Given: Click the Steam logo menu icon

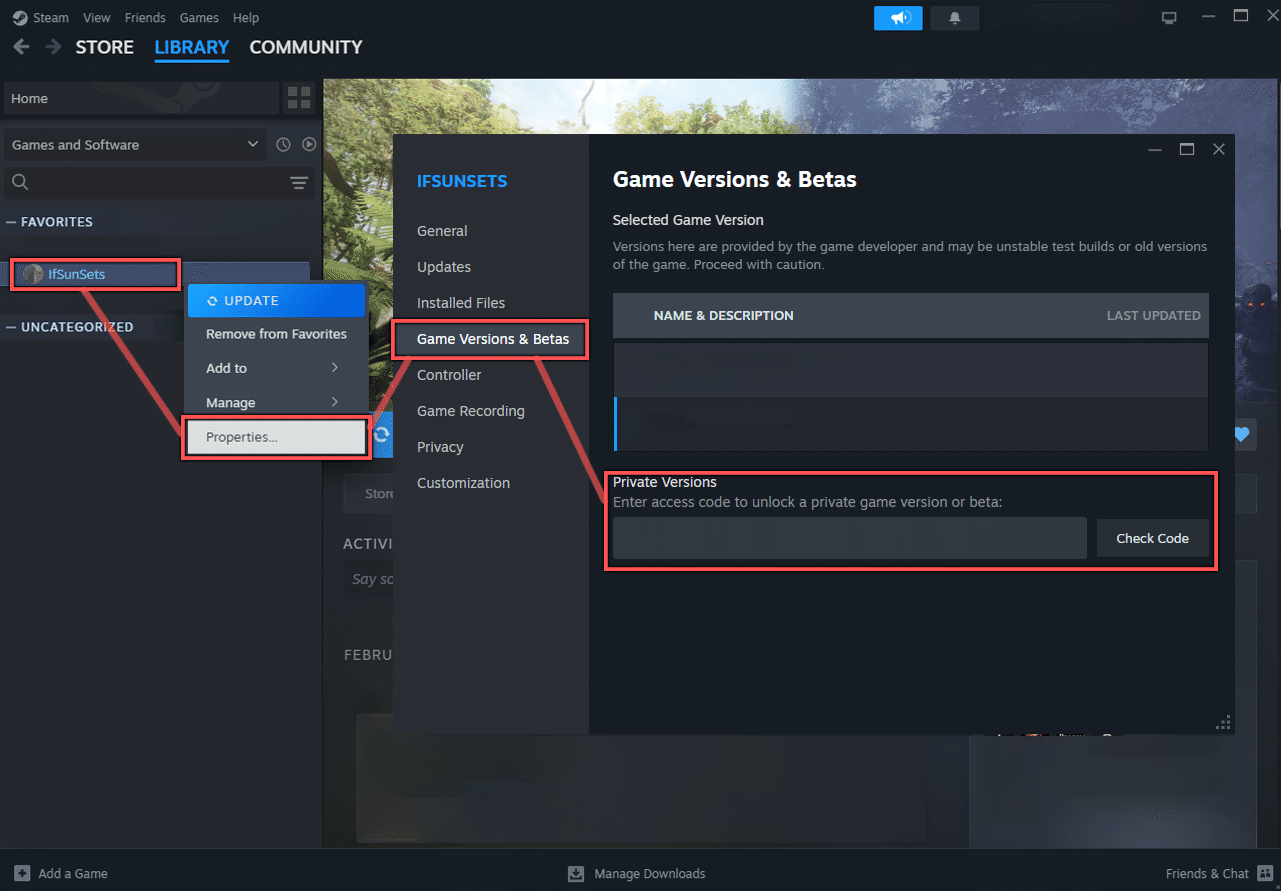Looking at the screenshot, I should click(x=20, y=18).
